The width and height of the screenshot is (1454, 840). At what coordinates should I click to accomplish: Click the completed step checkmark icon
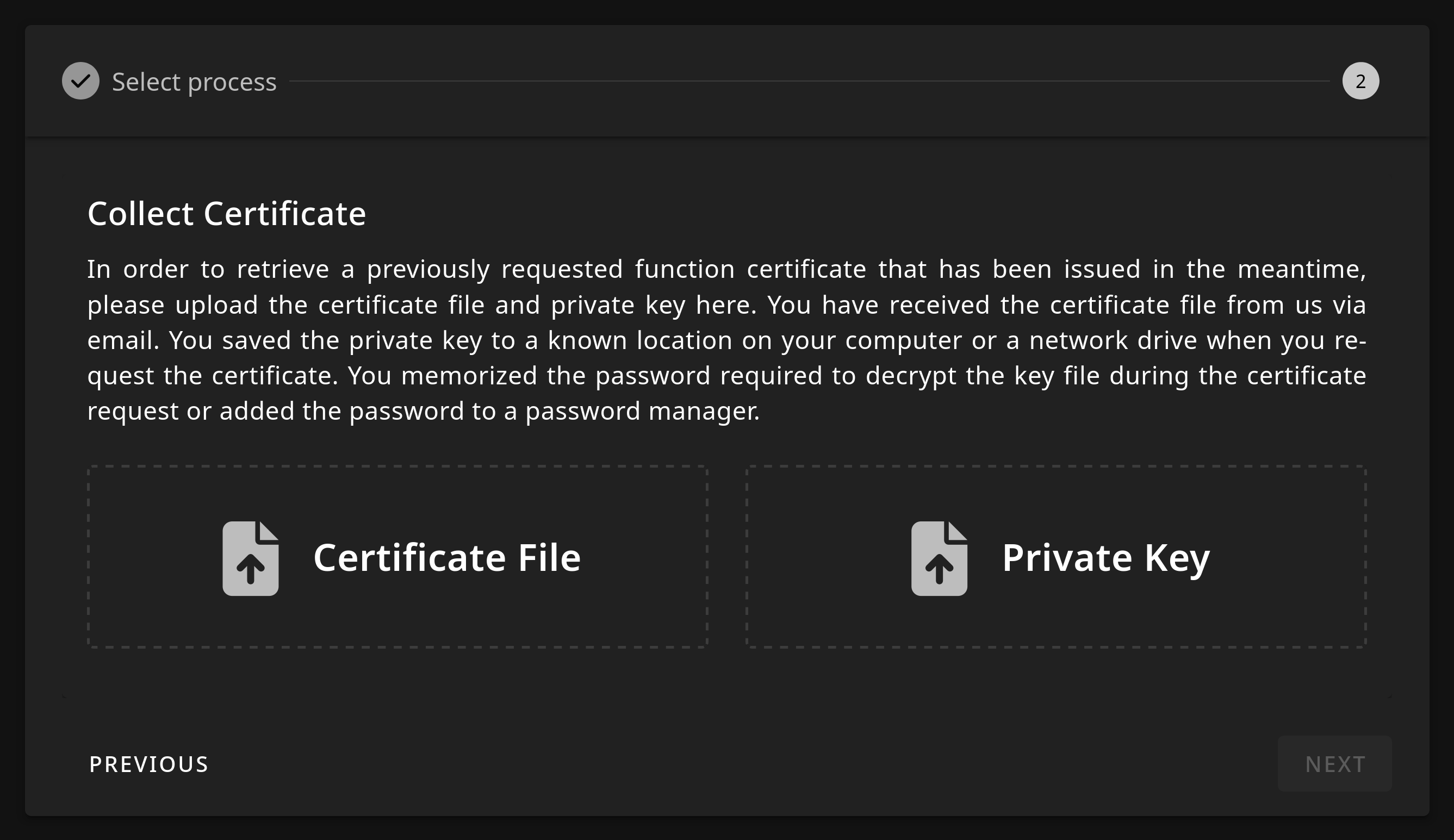click(81, 81)
